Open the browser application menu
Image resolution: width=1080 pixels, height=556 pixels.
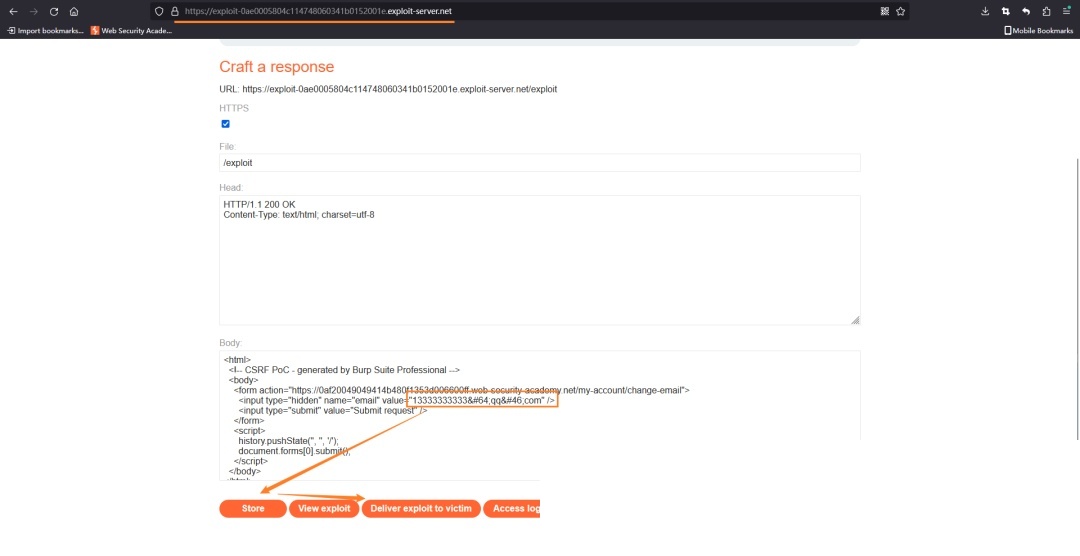pos(1066,12)
